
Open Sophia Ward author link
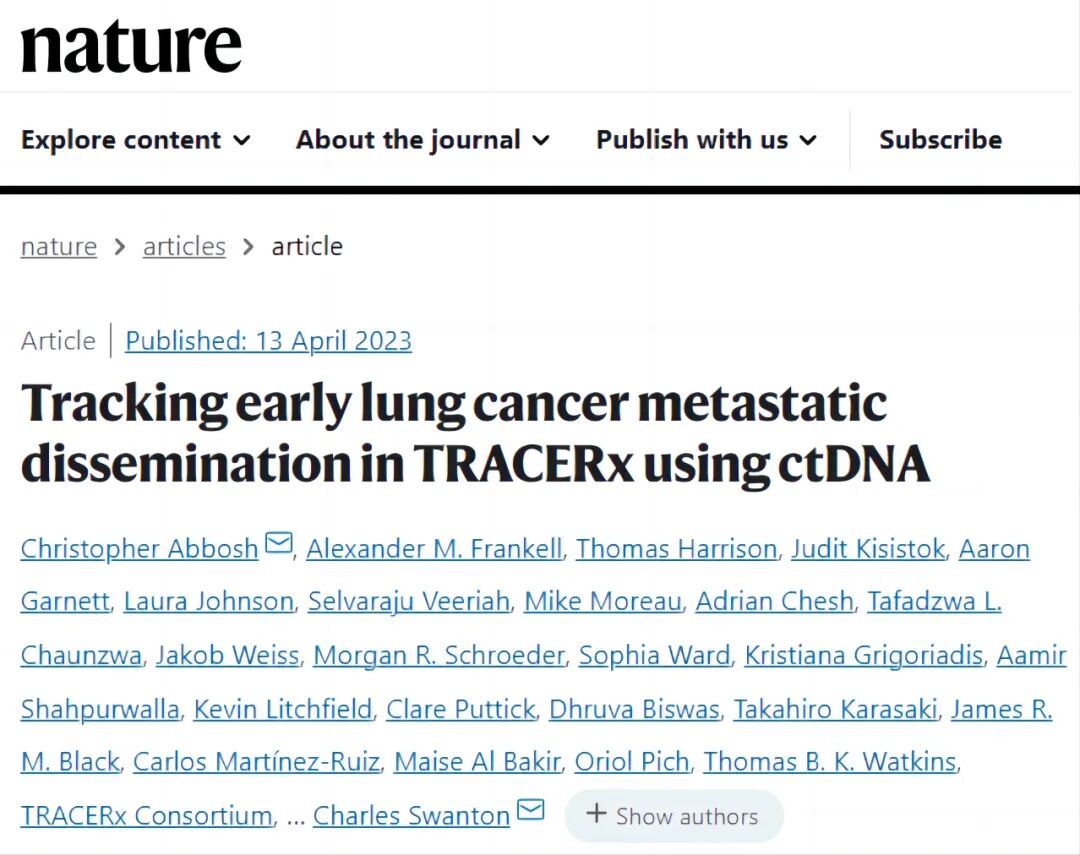[654, 656]
